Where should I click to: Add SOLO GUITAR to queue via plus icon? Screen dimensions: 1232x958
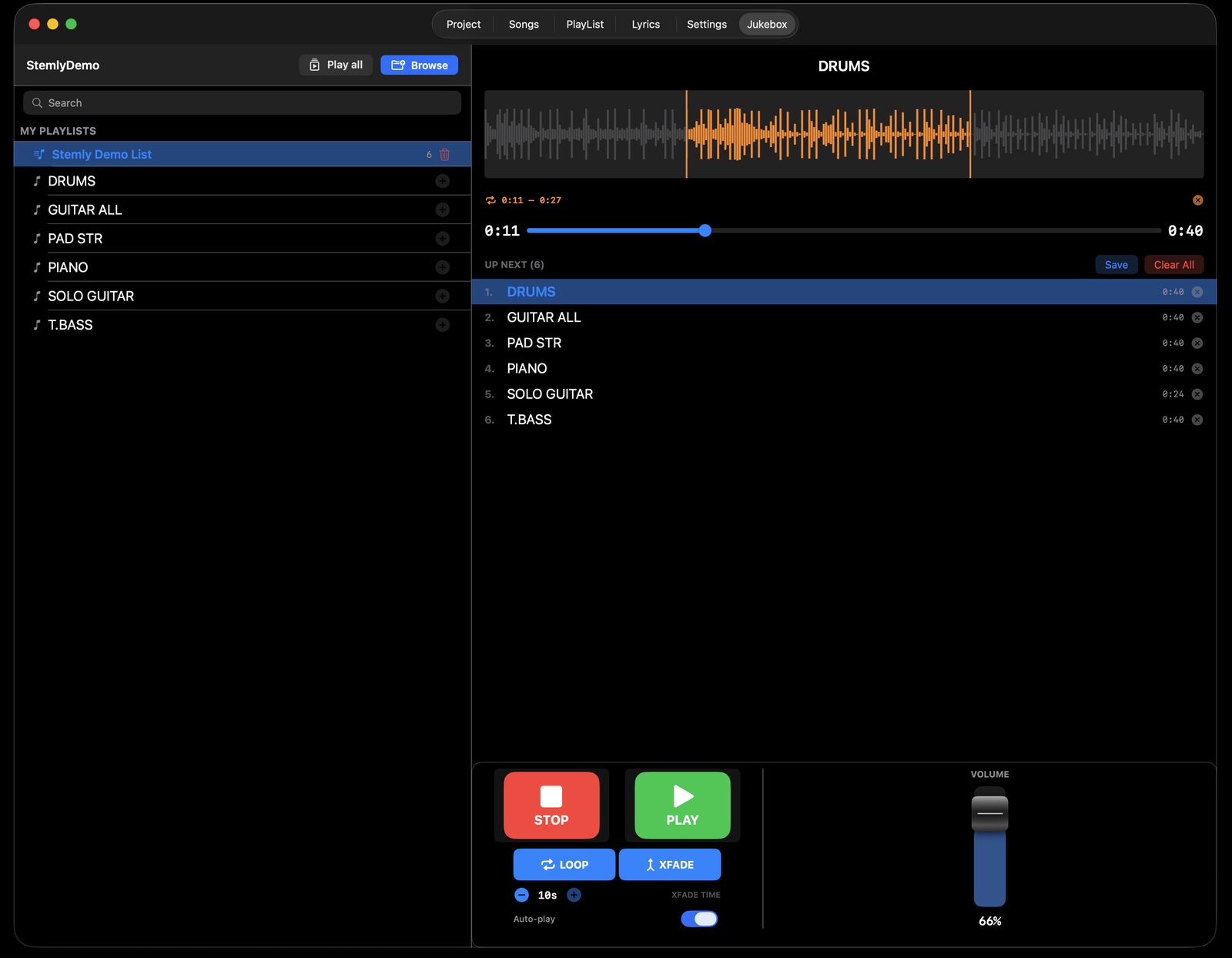tap(443, 296)
